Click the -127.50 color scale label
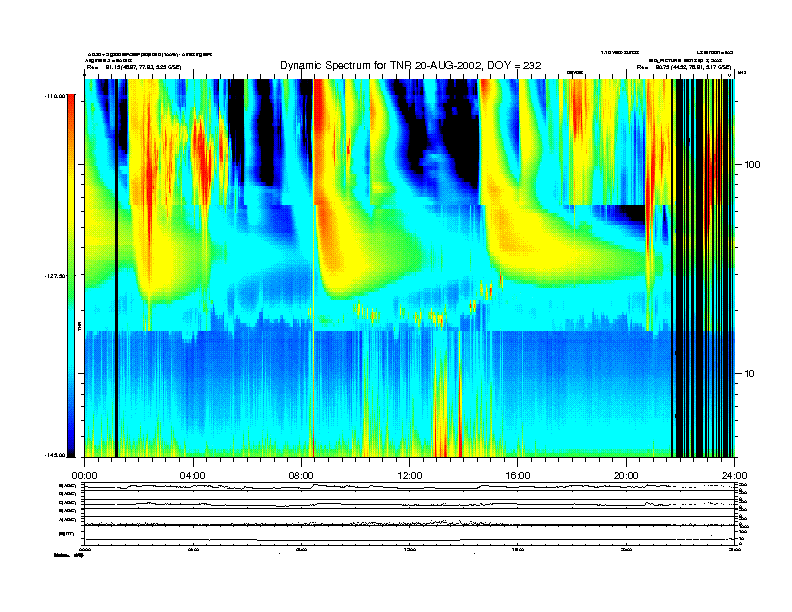The image size is (792, 612). point(55,276)
